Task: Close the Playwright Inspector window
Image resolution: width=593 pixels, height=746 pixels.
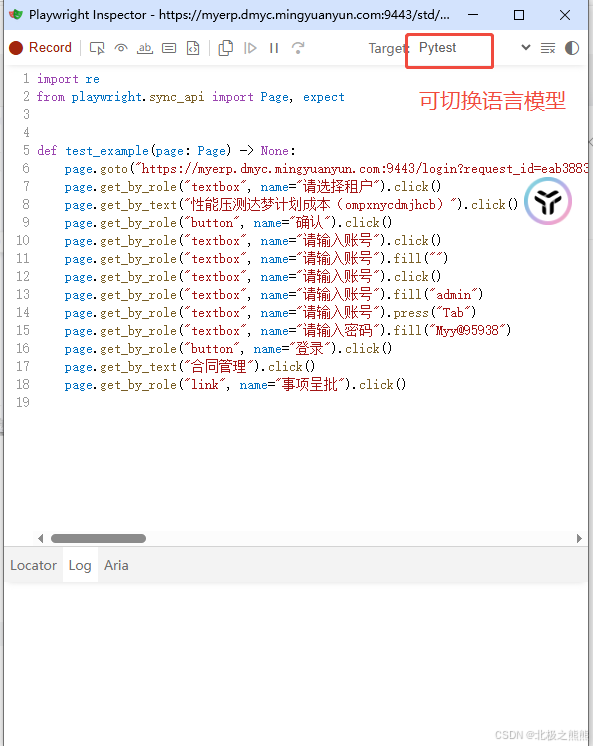Action: point(565,15)
